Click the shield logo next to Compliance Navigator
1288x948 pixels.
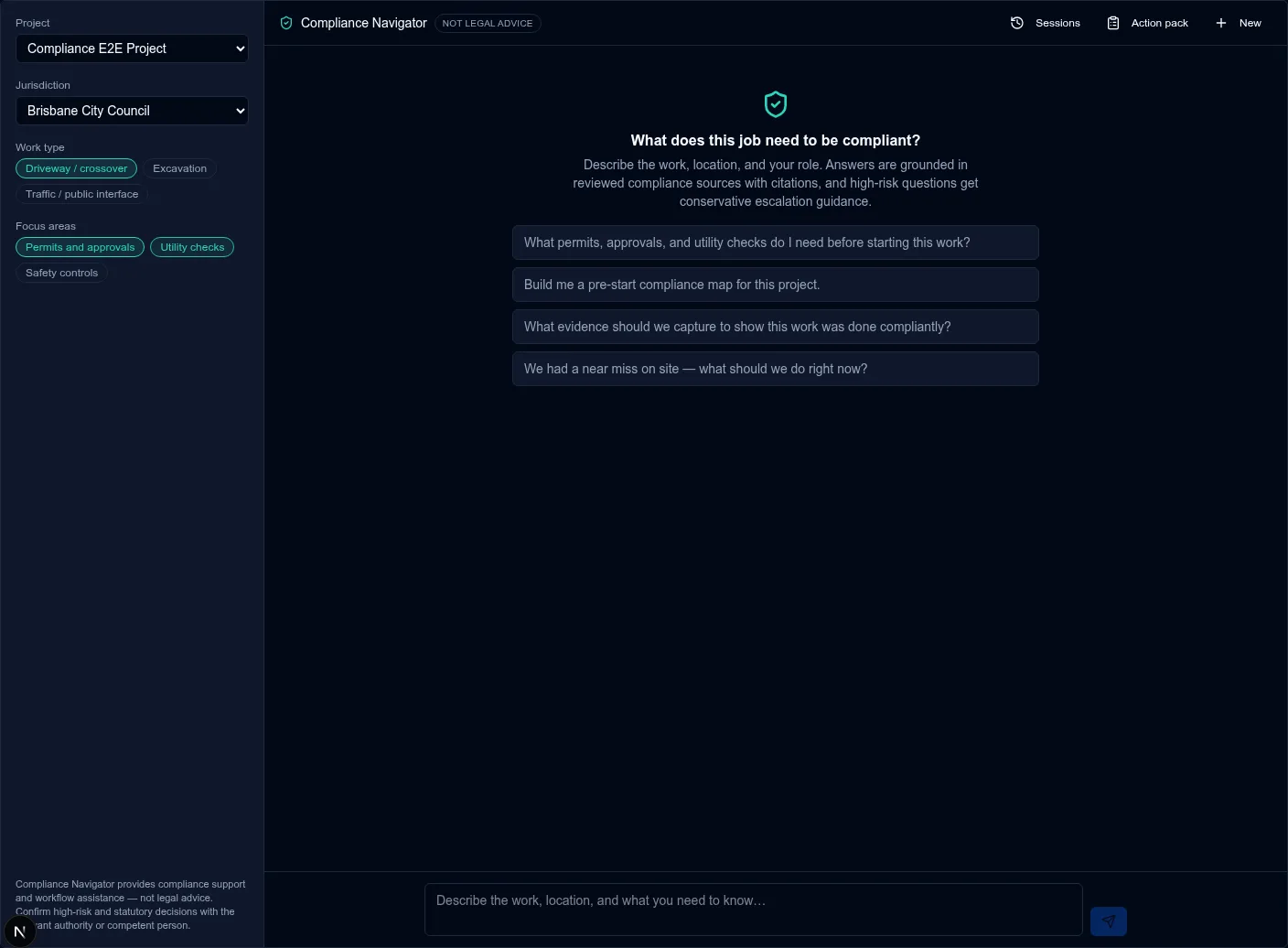tap(286, 23)
